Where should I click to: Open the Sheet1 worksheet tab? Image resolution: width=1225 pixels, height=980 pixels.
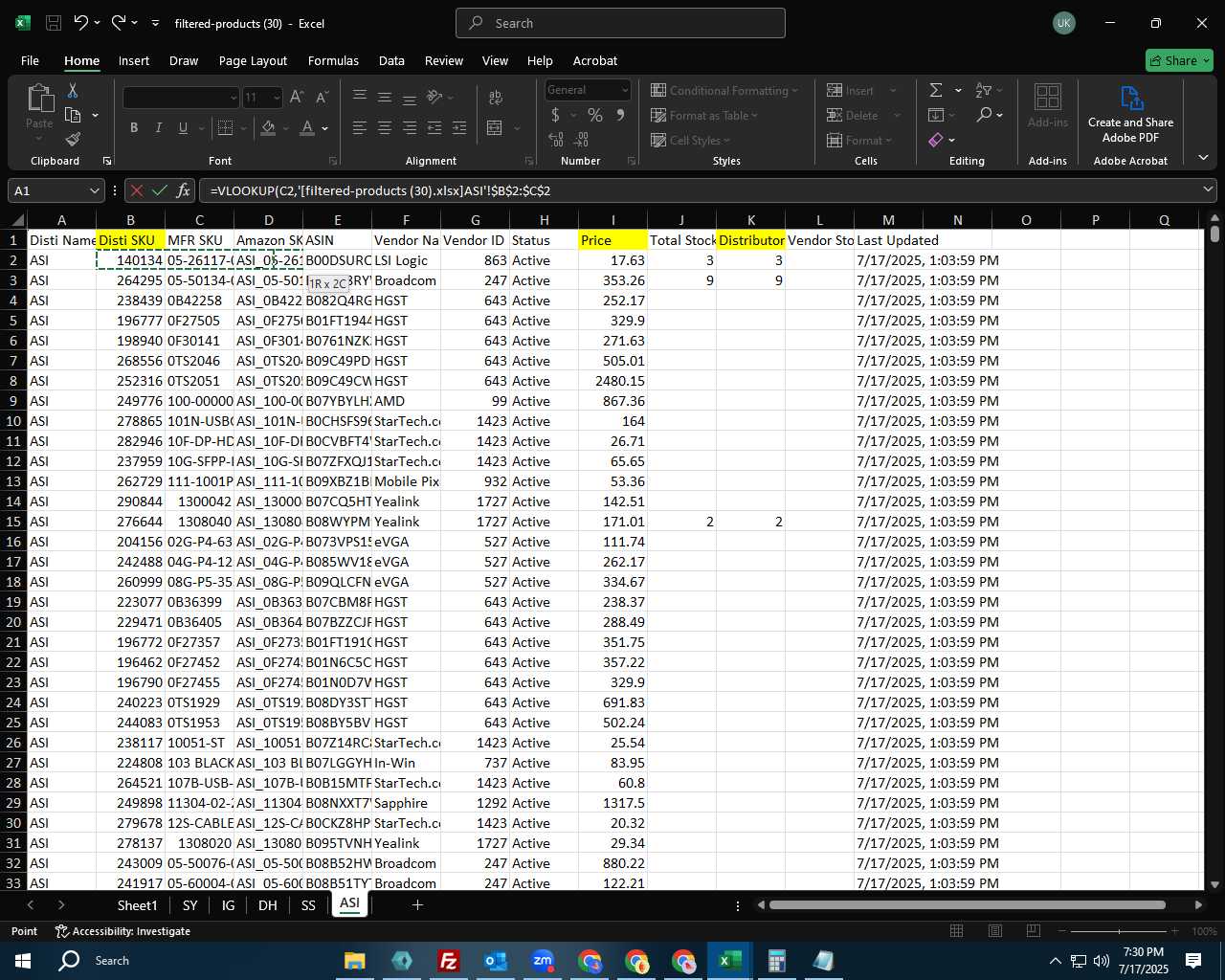pos(137,904)
